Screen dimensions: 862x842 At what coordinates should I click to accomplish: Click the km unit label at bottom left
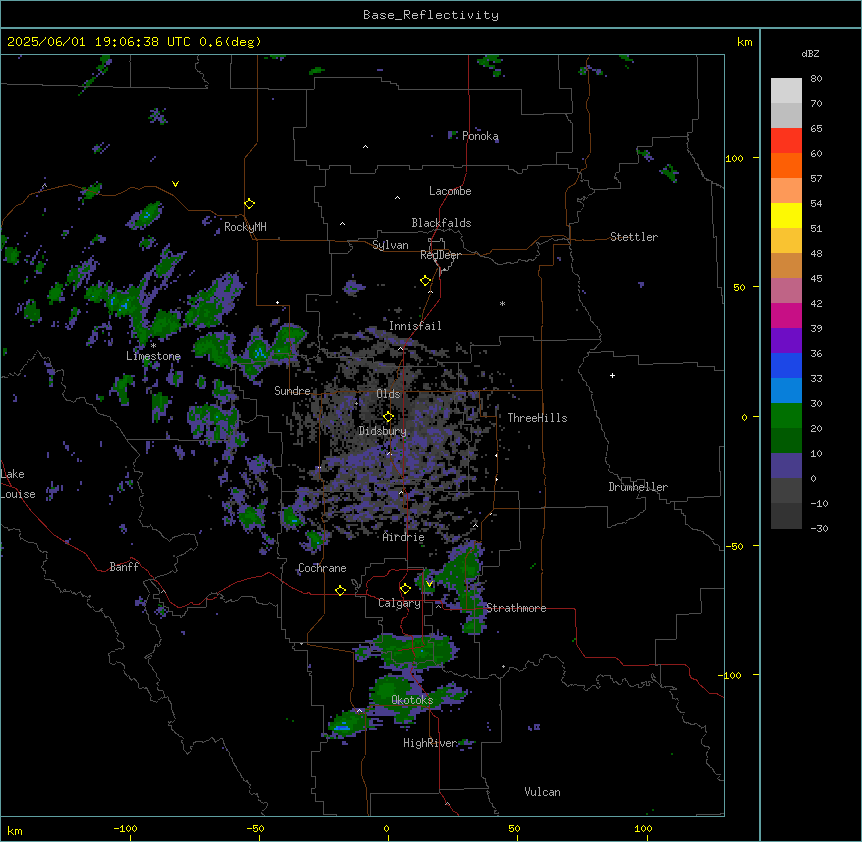tap(14, 830)
